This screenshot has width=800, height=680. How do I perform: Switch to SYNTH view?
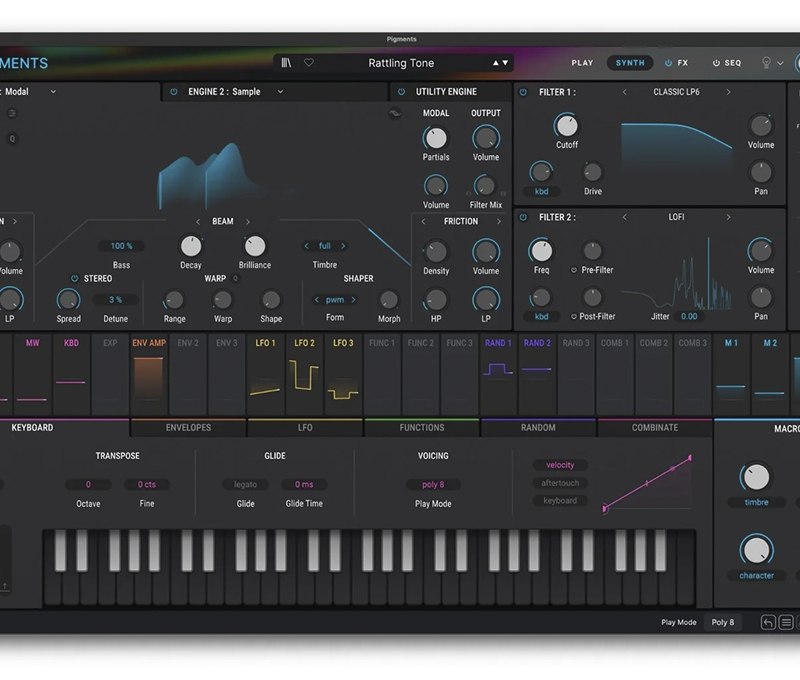pos(630,63)
